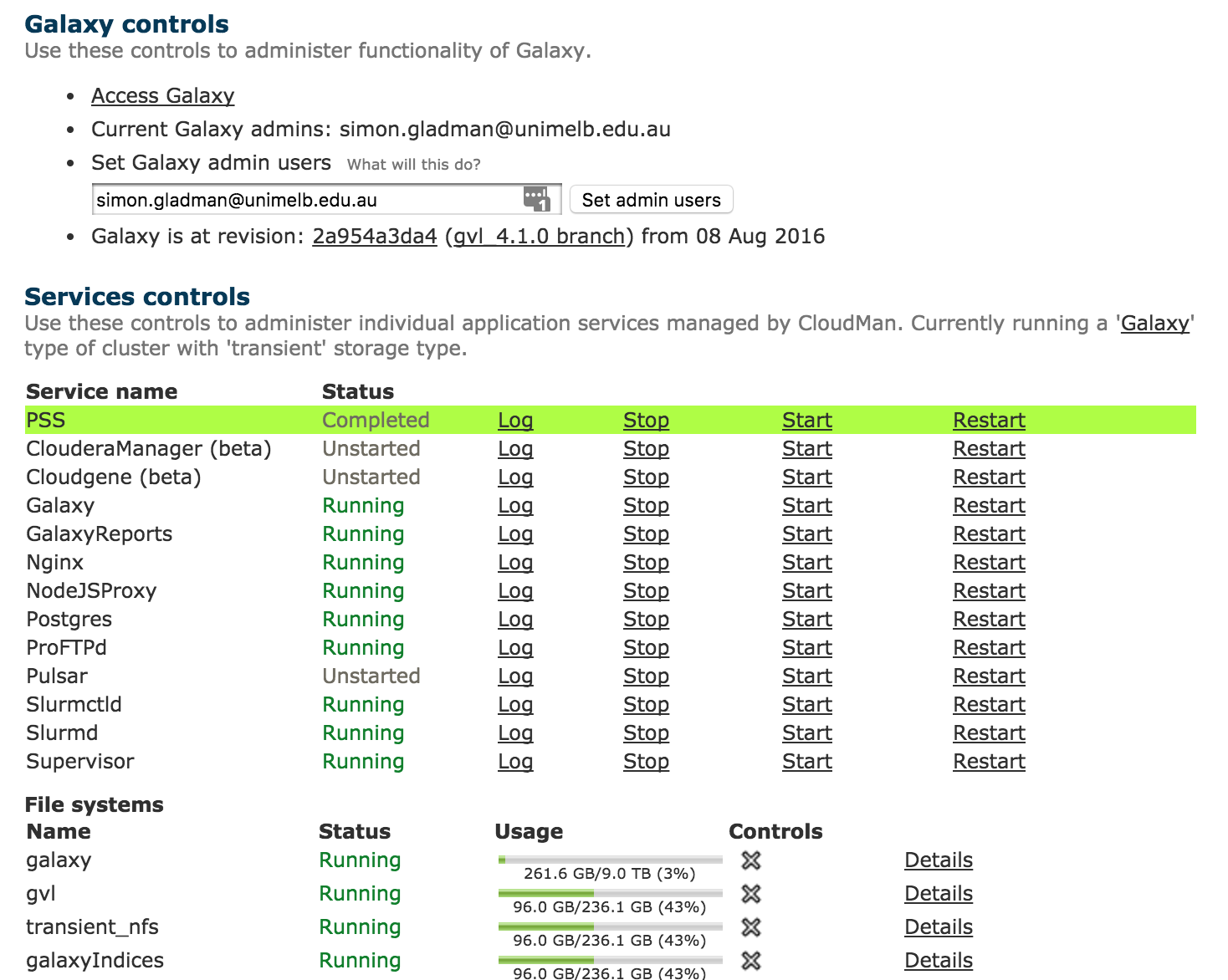Viewport: 1228px width, 980px height.
Task: Start the Supervisor service
Action: click(x=807, y=762)
